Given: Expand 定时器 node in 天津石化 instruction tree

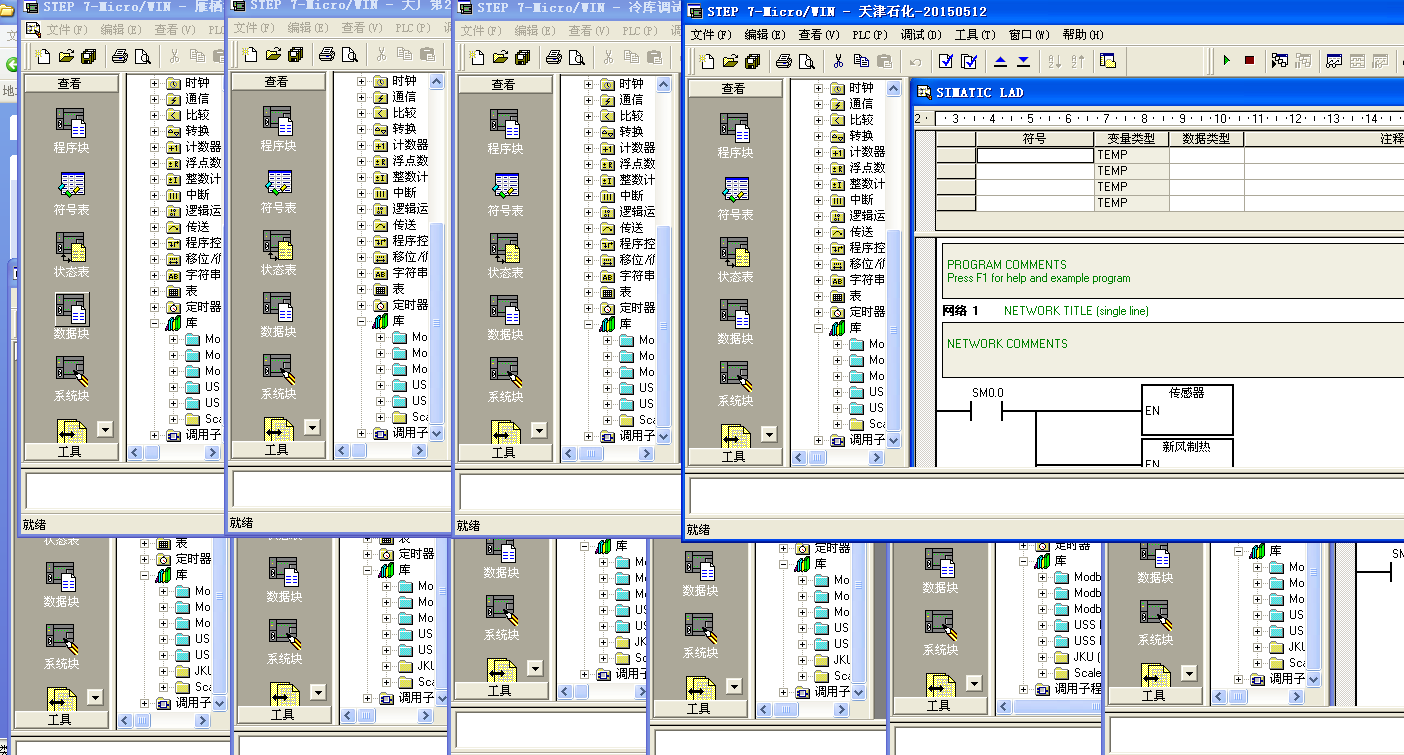Looking at the screenshot, I should 819,312.
